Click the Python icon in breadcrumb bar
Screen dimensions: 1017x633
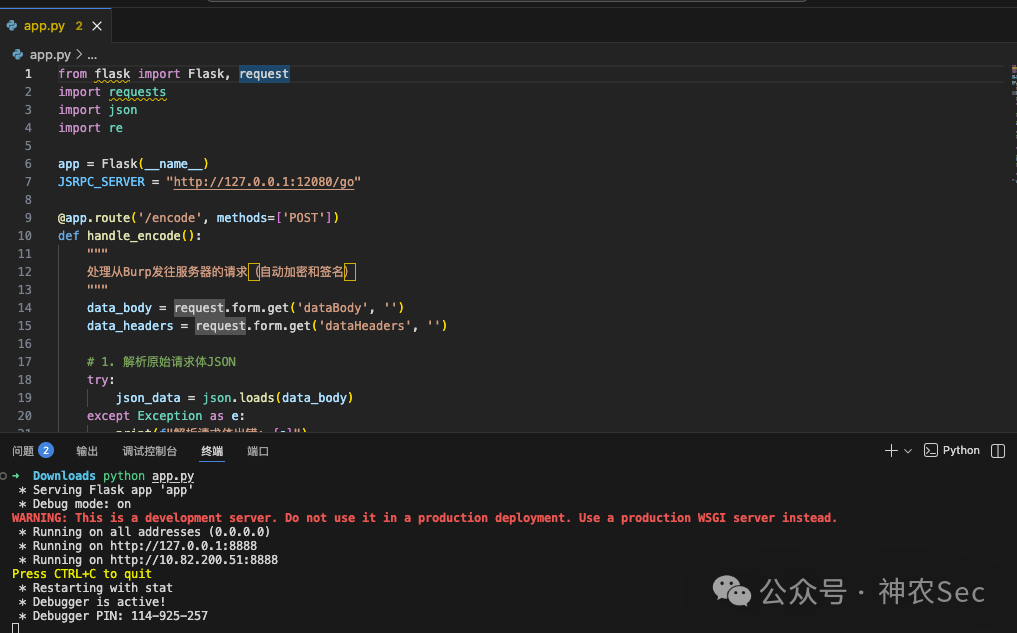pyautogui.click(x=18, y=54)
